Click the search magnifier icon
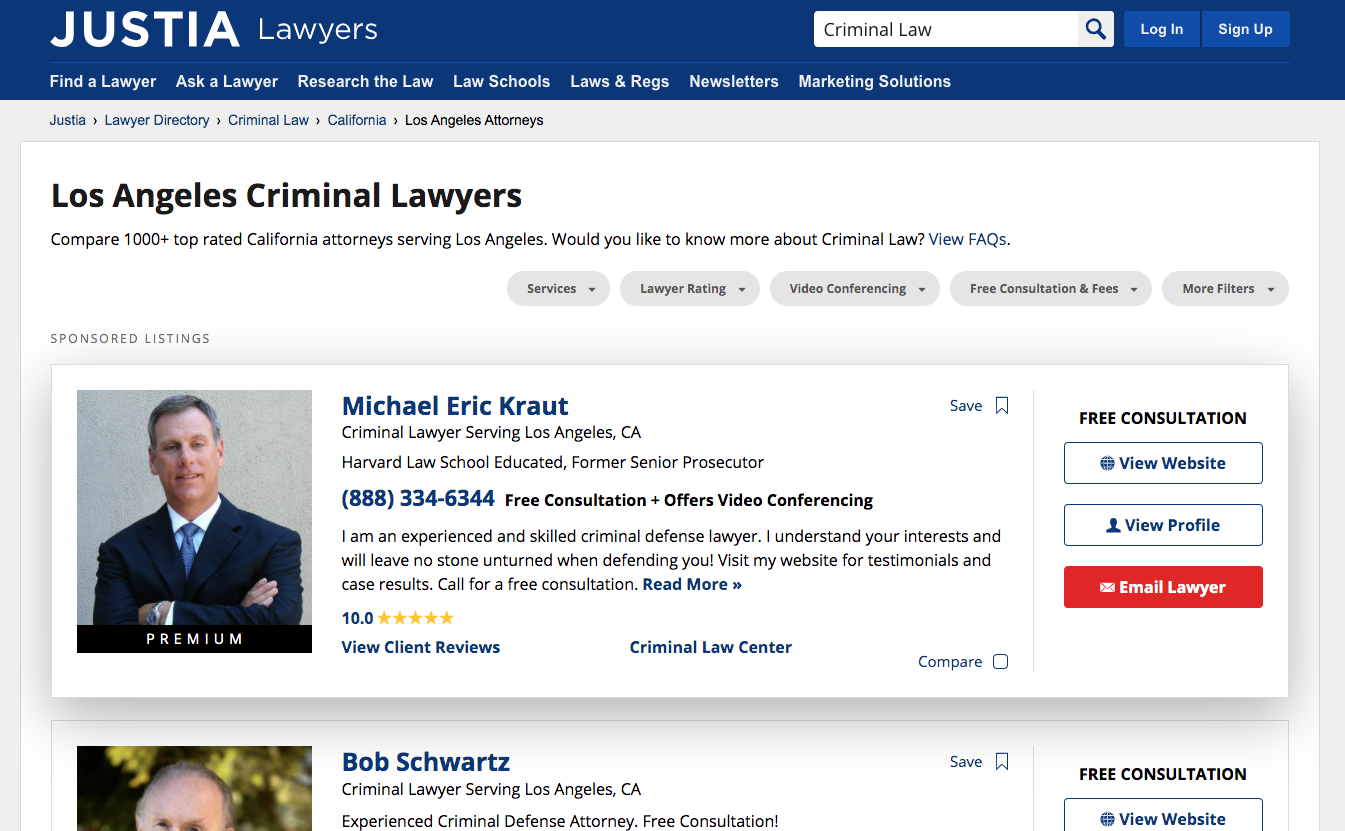Viewport: 1345px width, 831px height. coord(1096,29)
